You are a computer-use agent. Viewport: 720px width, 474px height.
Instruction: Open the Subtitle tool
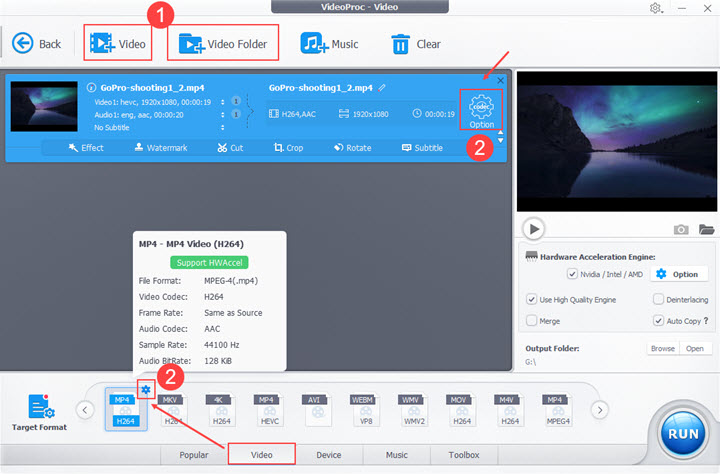(x=422, y=147)
